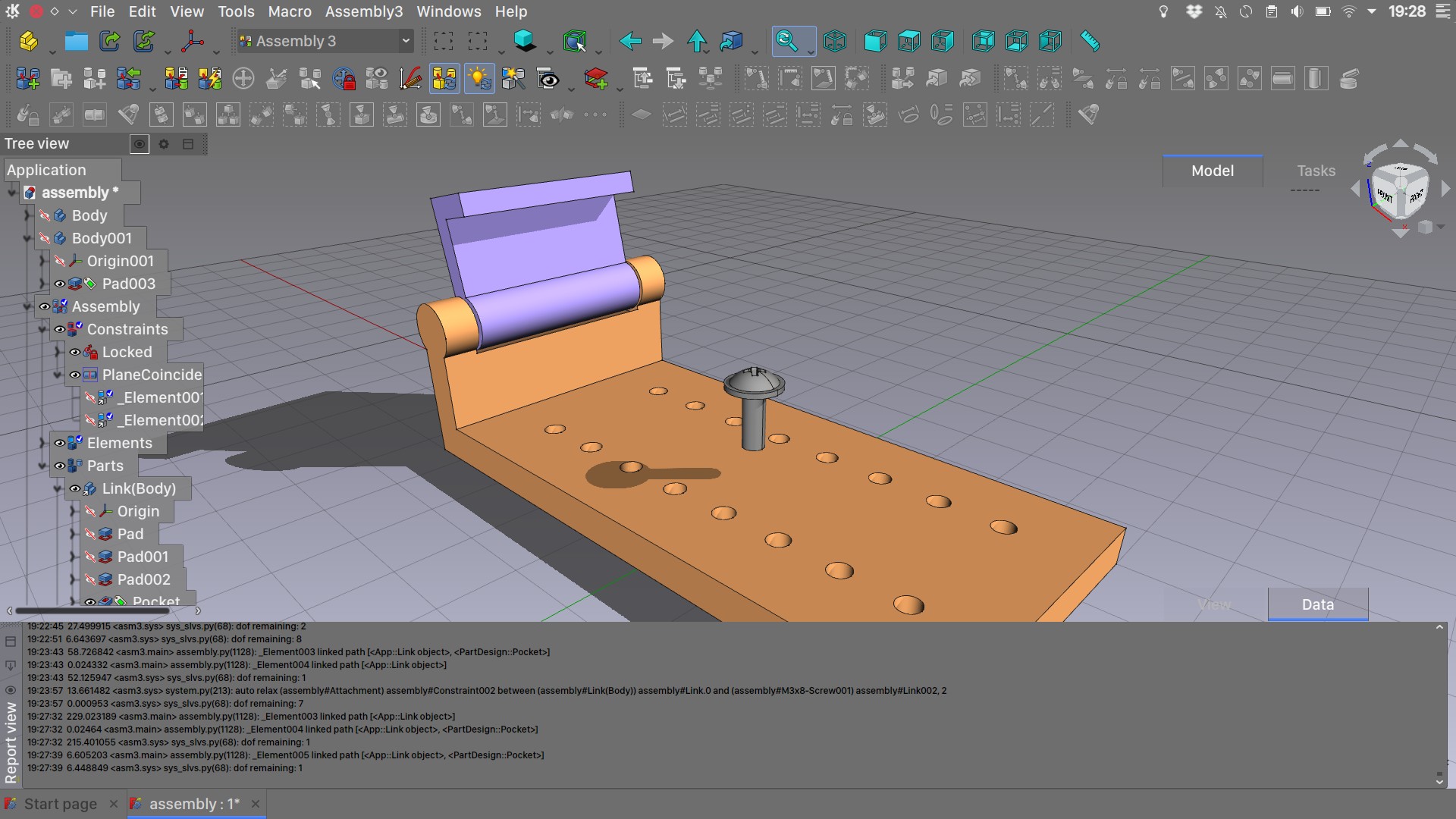The image size is (1456, 819).
Task: Collapse the PlaneCoincident constraint node
Action: coord(58,375)
